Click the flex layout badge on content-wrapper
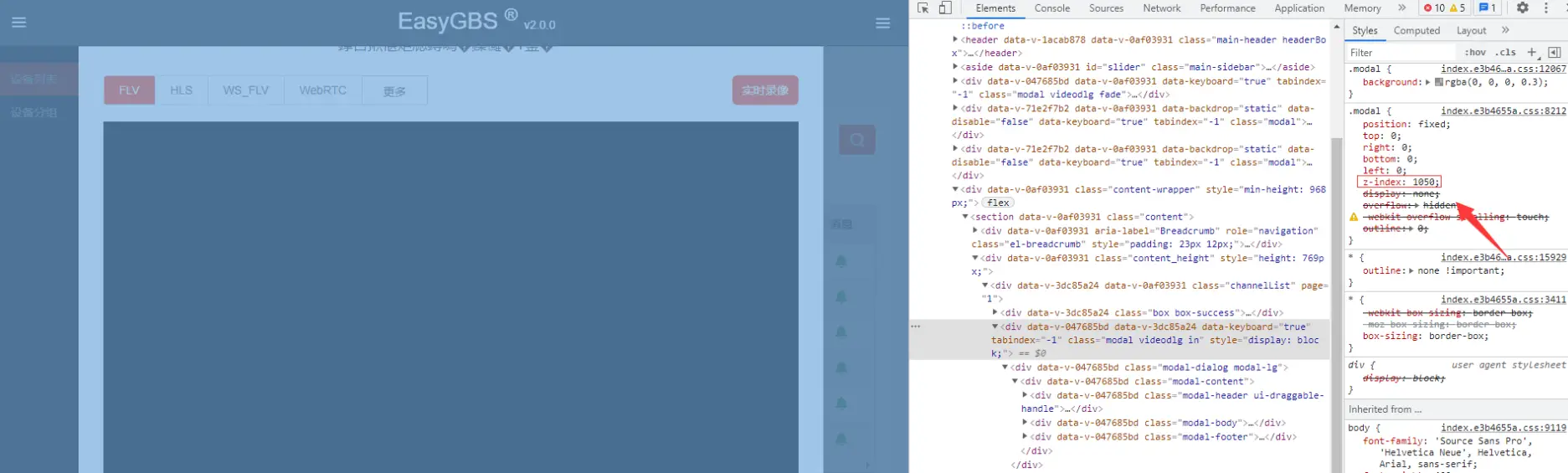 coord(998,203)
